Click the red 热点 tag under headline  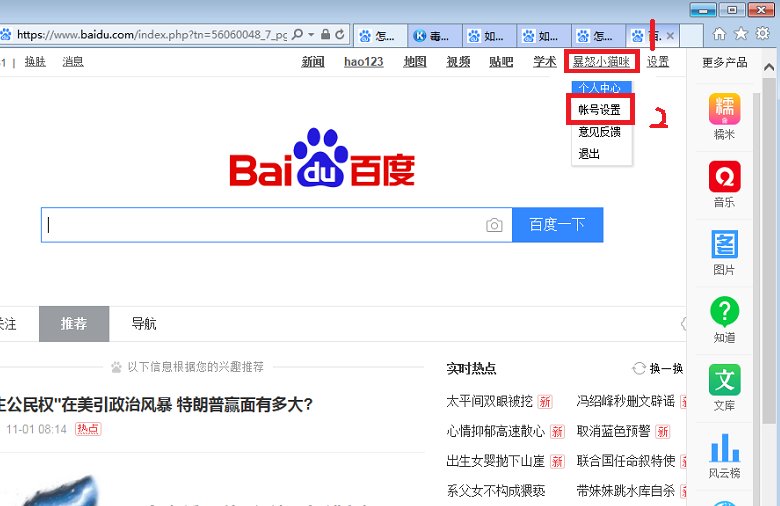click(88, 429)
